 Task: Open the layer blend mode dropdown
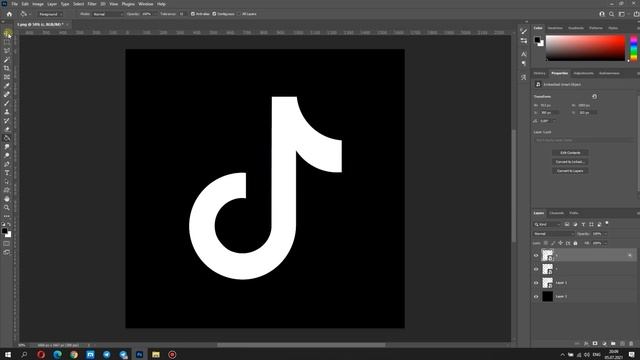tap(554, 234)
